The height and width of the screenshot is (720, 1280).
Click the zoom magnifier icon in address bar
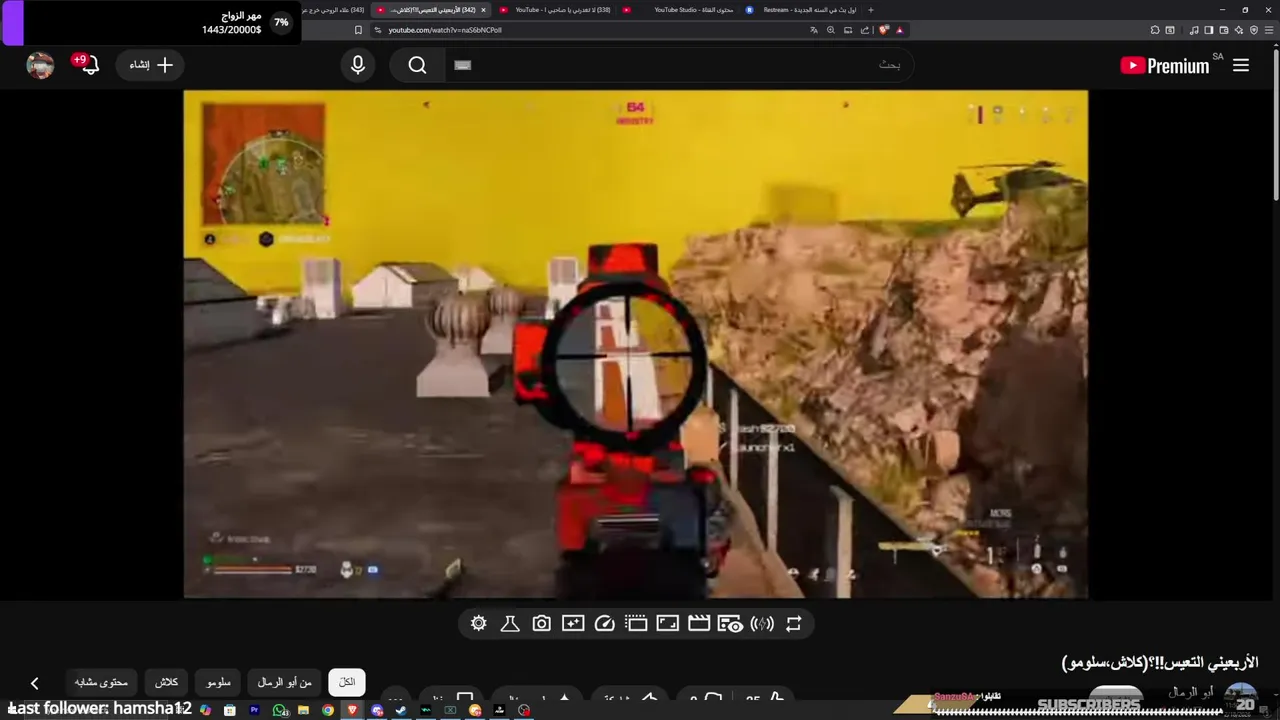click(x=830, y=30)
